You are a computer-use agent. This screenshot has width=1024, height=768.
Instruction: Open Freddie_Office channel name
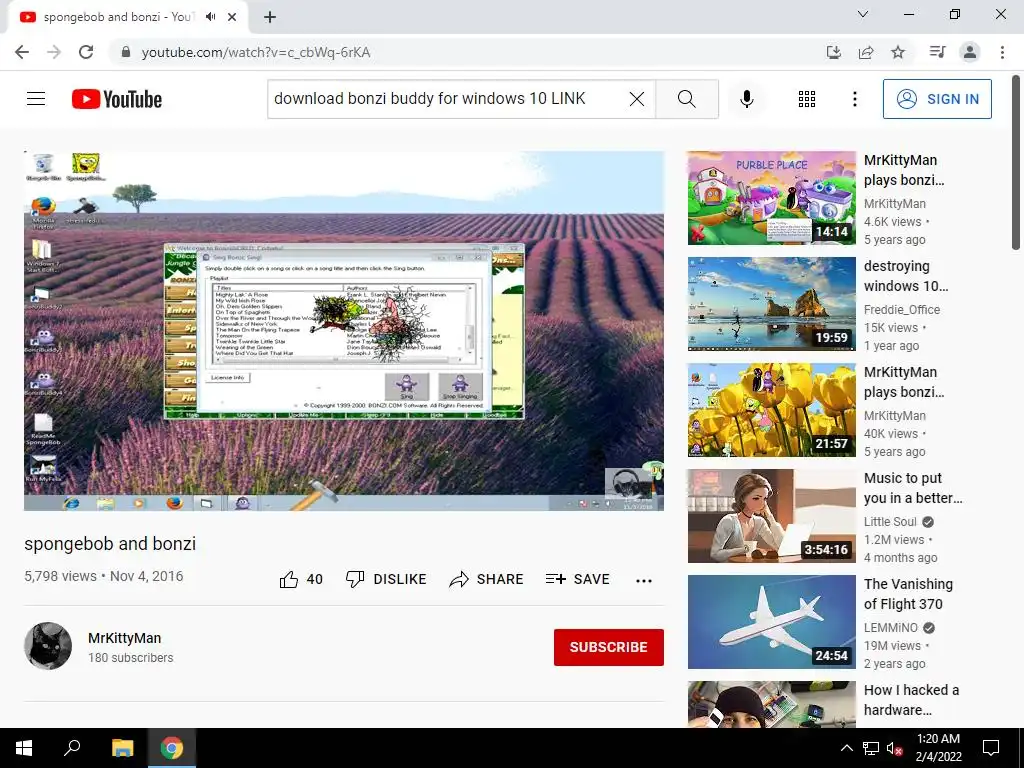[x=902, y=310]
